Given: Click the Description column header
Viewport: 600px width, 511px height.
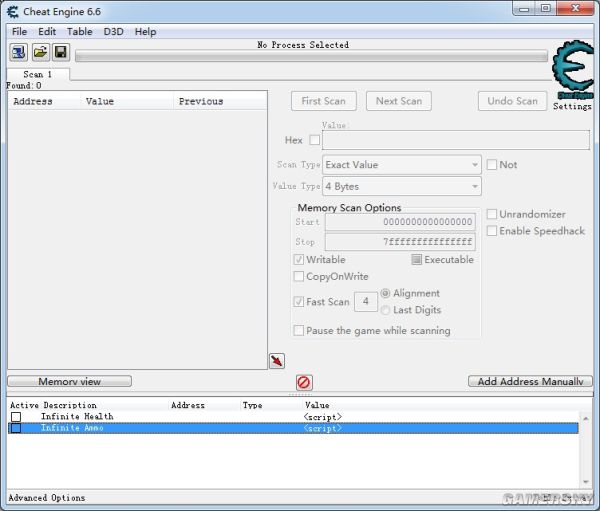Looking at the screenshot, I should tap(70, 405).
